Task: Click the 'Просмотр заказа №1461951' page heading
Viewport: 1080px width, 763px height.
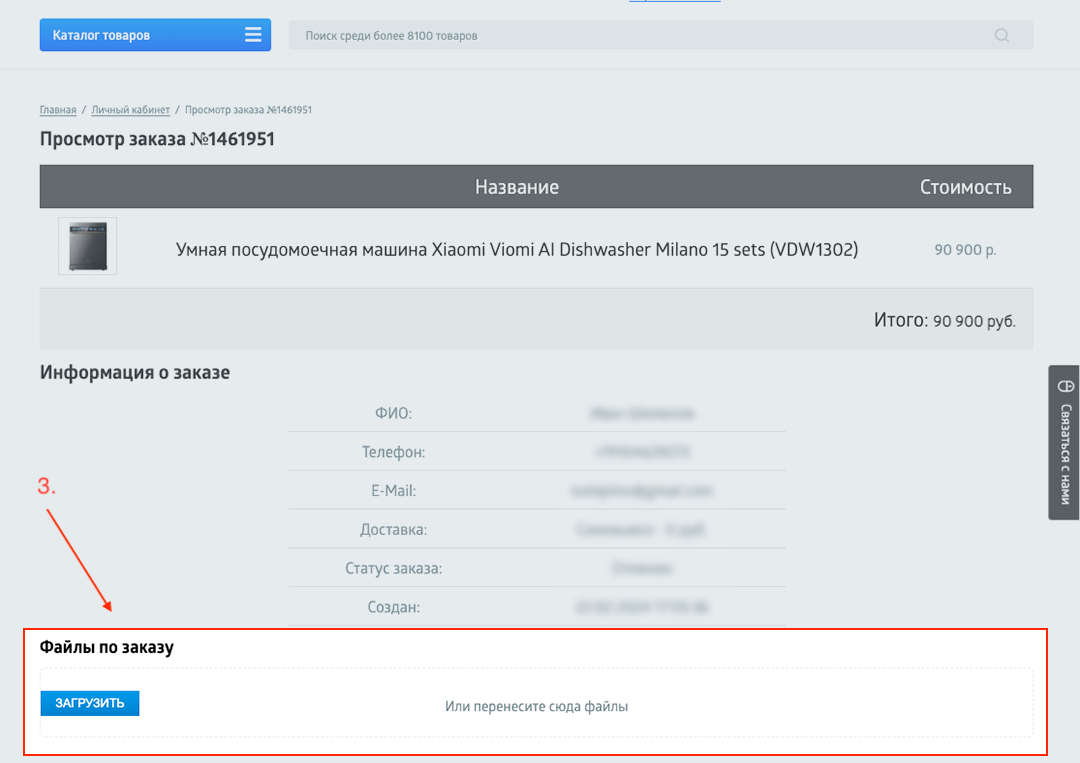Action: [157, 139]
